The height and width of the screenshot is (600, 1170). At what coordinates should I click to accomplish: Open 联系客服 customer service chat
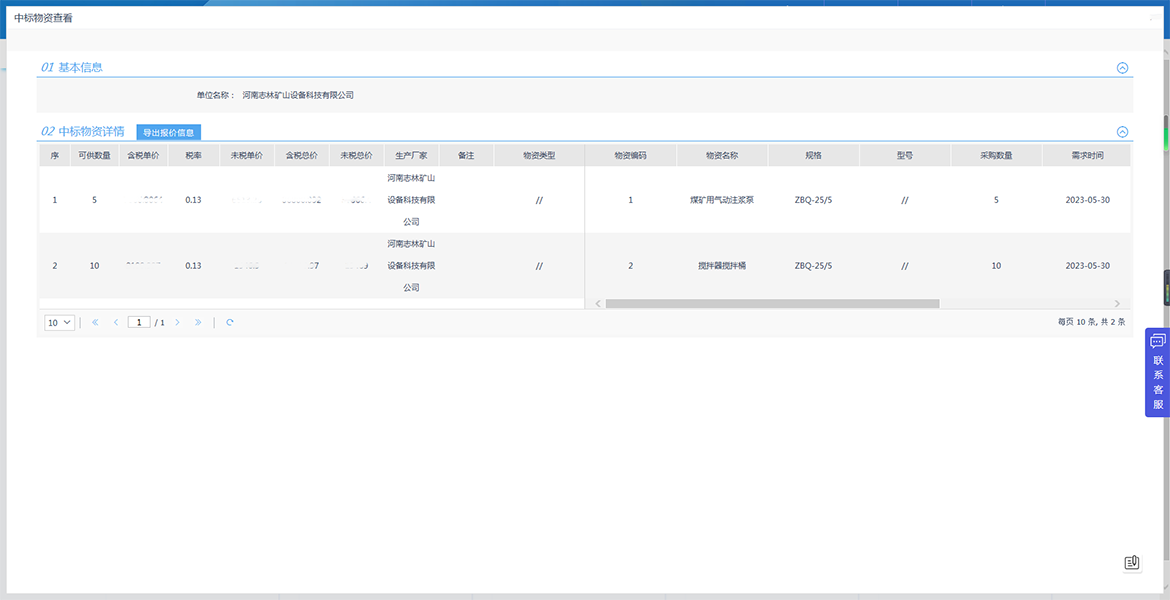[x=1157, y=372]
